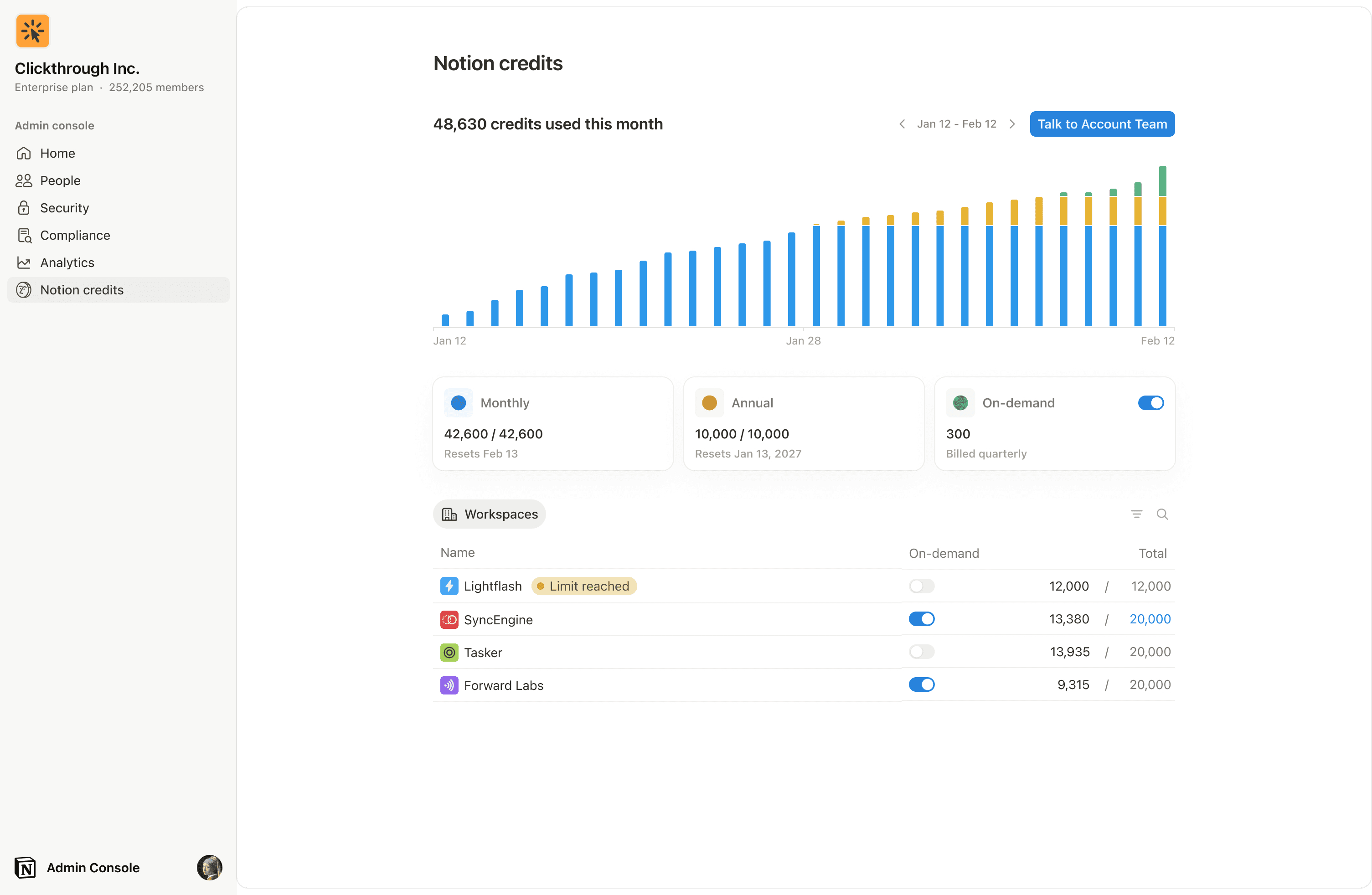The image size is (1372, 895).
Task: Open Home in the admin console
Action: tap(118, 153)
